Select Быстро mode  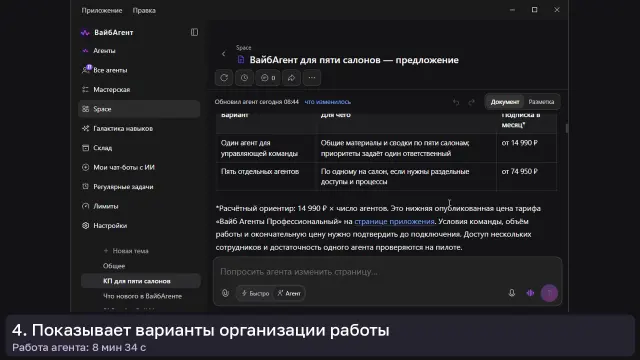(x=256, y=293)
